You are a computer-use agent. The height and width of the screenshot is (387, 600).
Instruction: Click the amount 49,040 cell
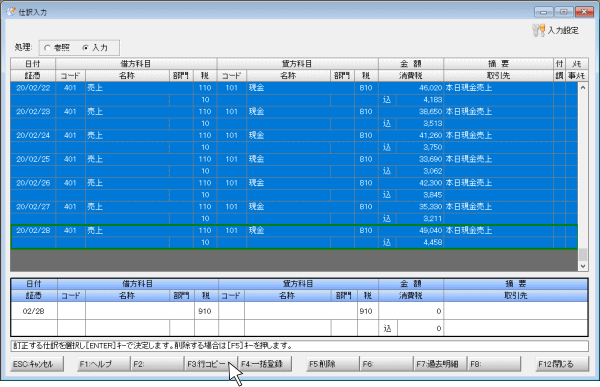[x=411, y=230]
